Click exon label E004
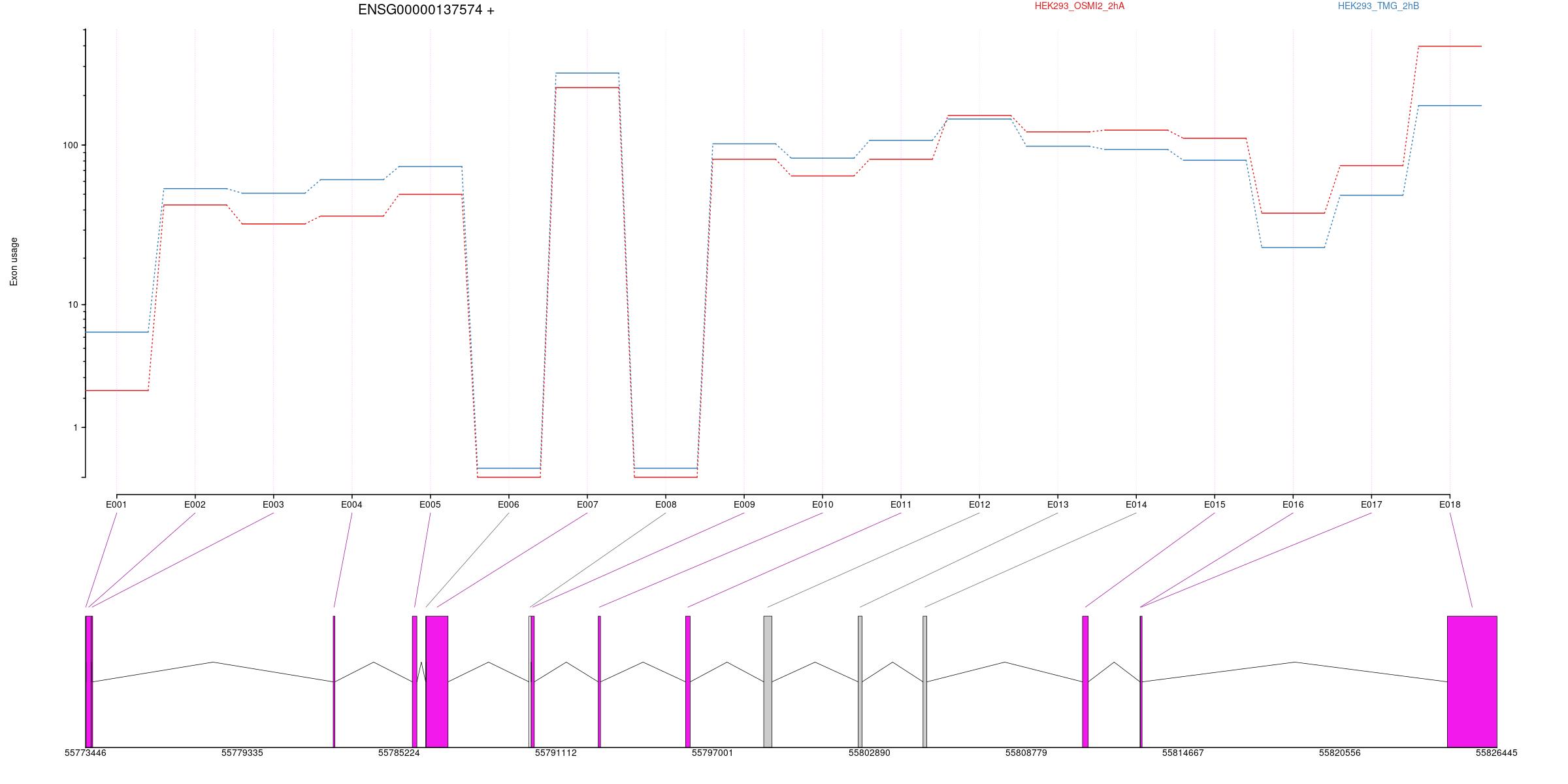Image resolution: width=1568 pixels, height=784 pixels. click(x=351, y=504)
